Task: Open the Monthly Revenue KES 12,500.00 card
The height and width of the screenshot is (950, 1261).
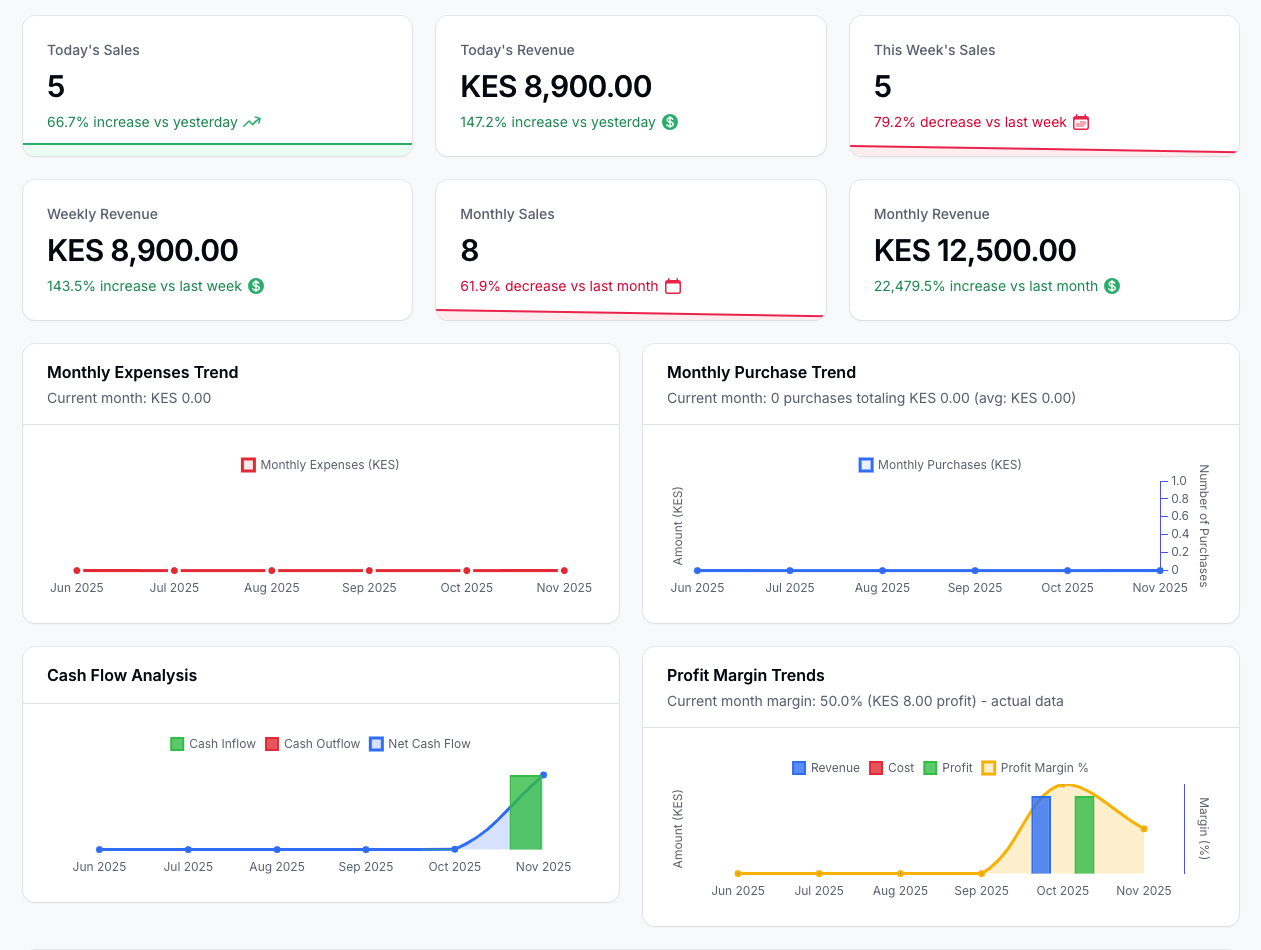Action: pyautogui.click(x=1044, y=250)
